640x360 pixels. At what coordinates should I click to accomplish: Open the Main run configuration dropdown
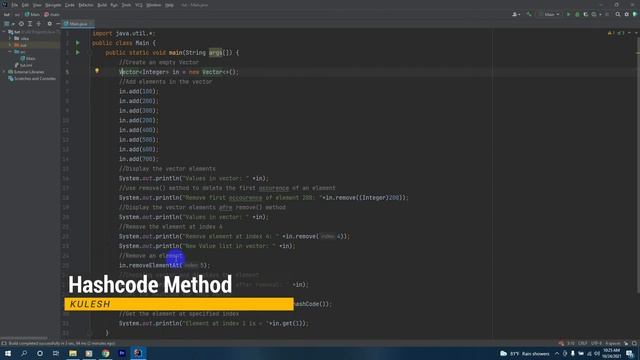click(x=549, y=14)
